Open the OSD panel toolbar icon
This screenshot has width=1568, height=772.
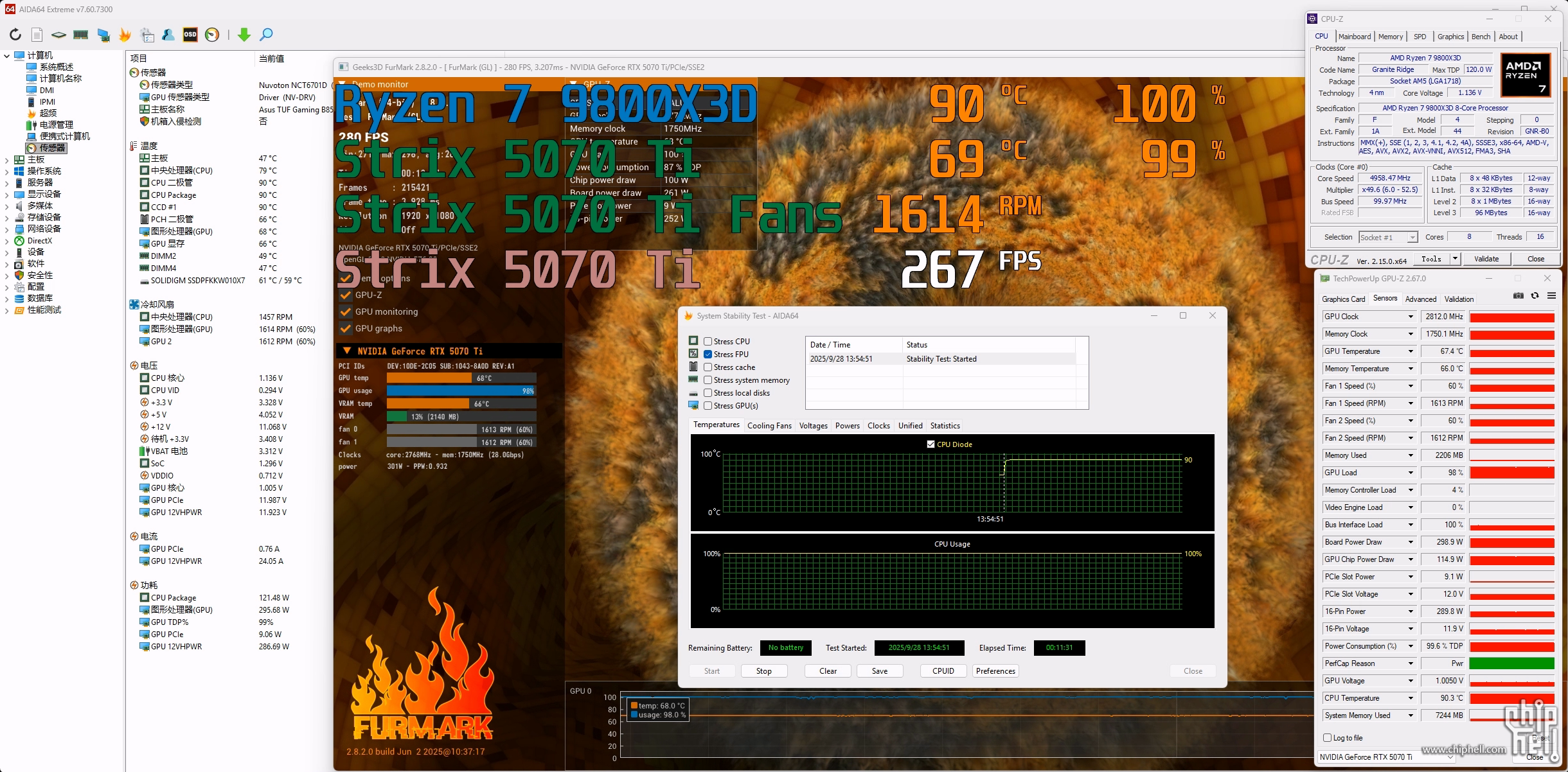tap(190, 35)
